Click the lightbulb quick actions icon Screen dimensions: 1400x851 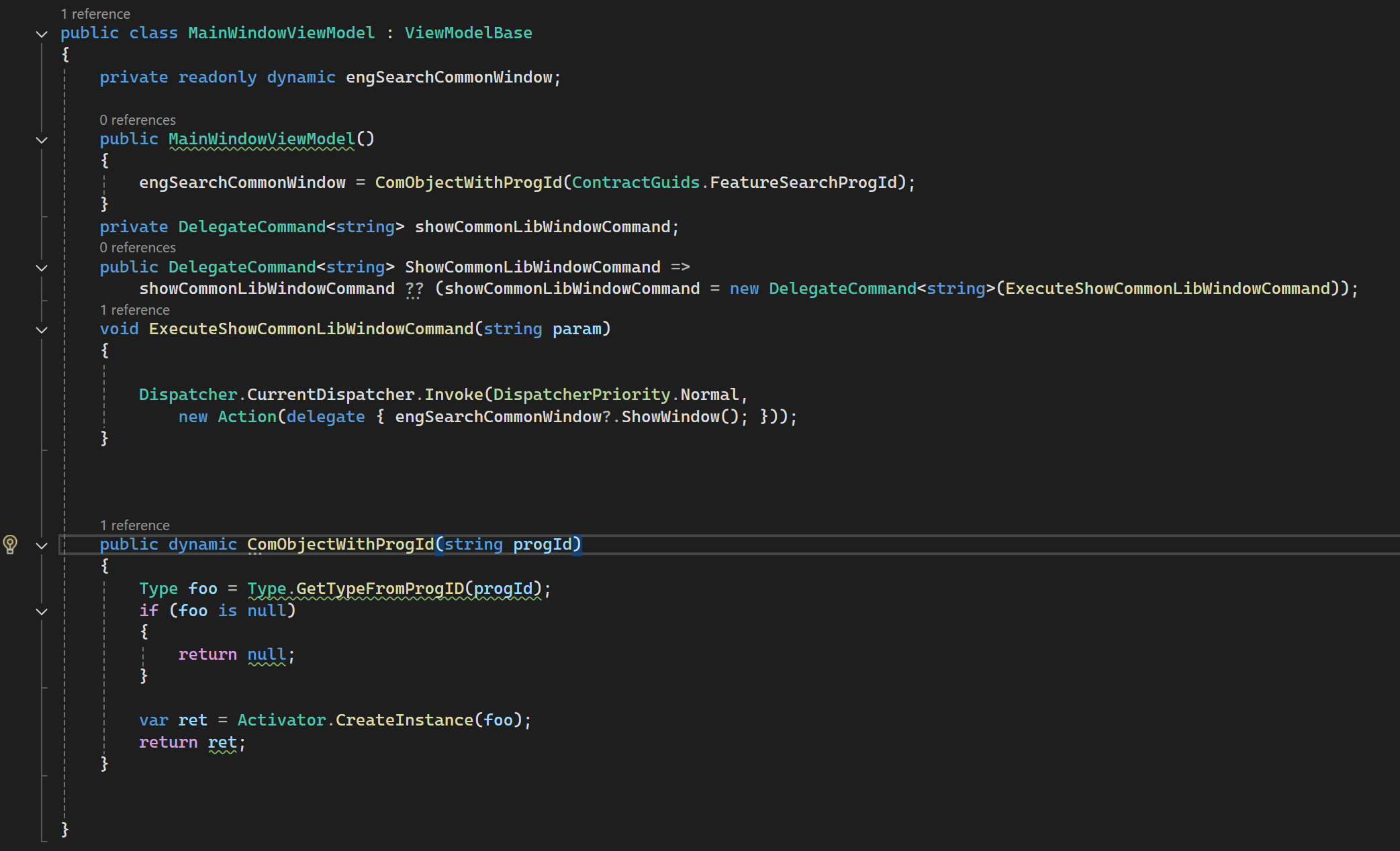tap(10, 544)
